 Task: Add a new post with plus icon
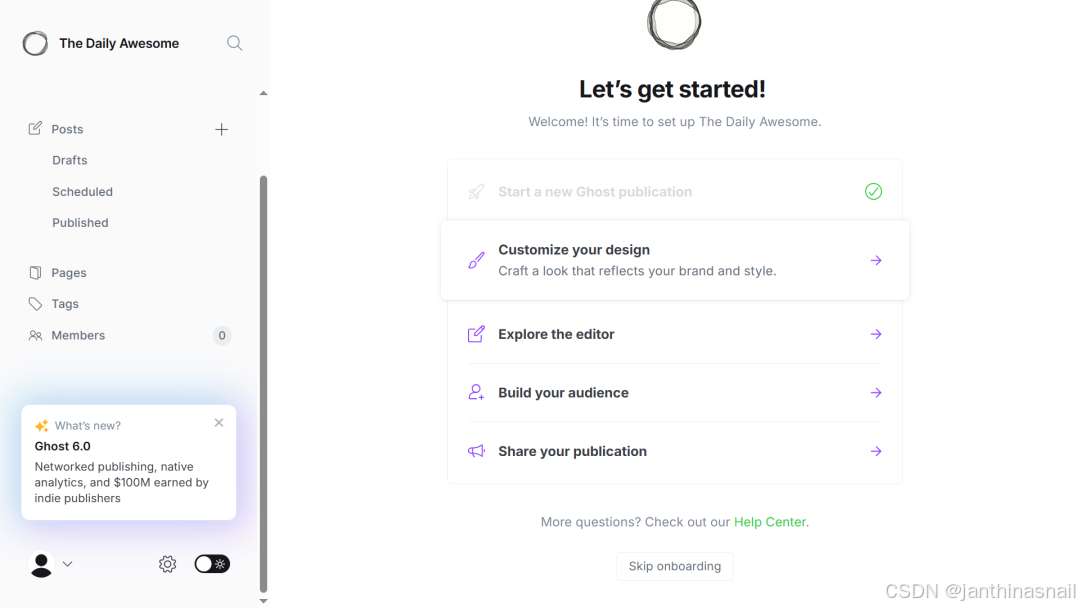[221, 129]
